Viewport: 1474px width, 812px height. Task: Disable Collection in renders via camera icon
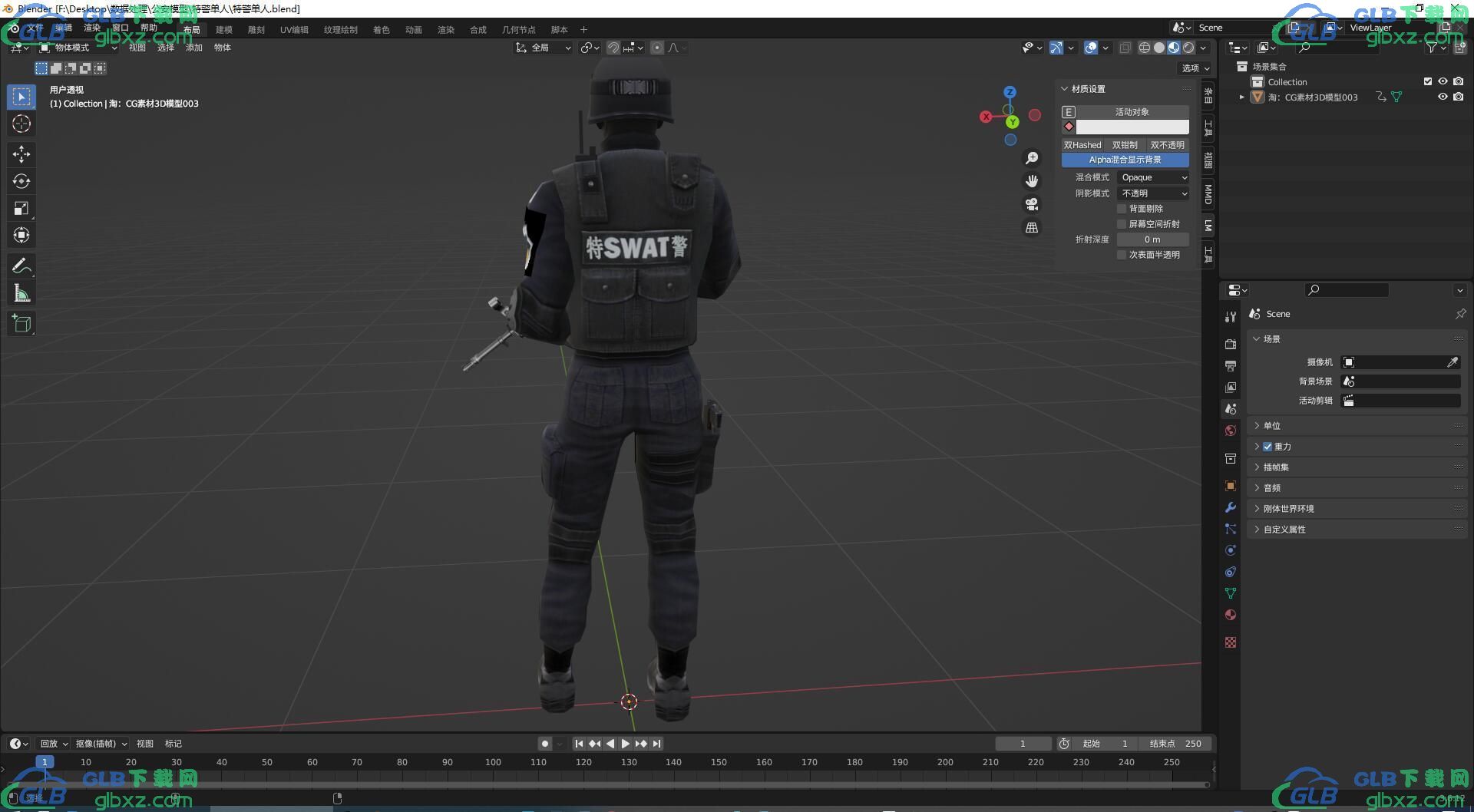pos(1458,81)
